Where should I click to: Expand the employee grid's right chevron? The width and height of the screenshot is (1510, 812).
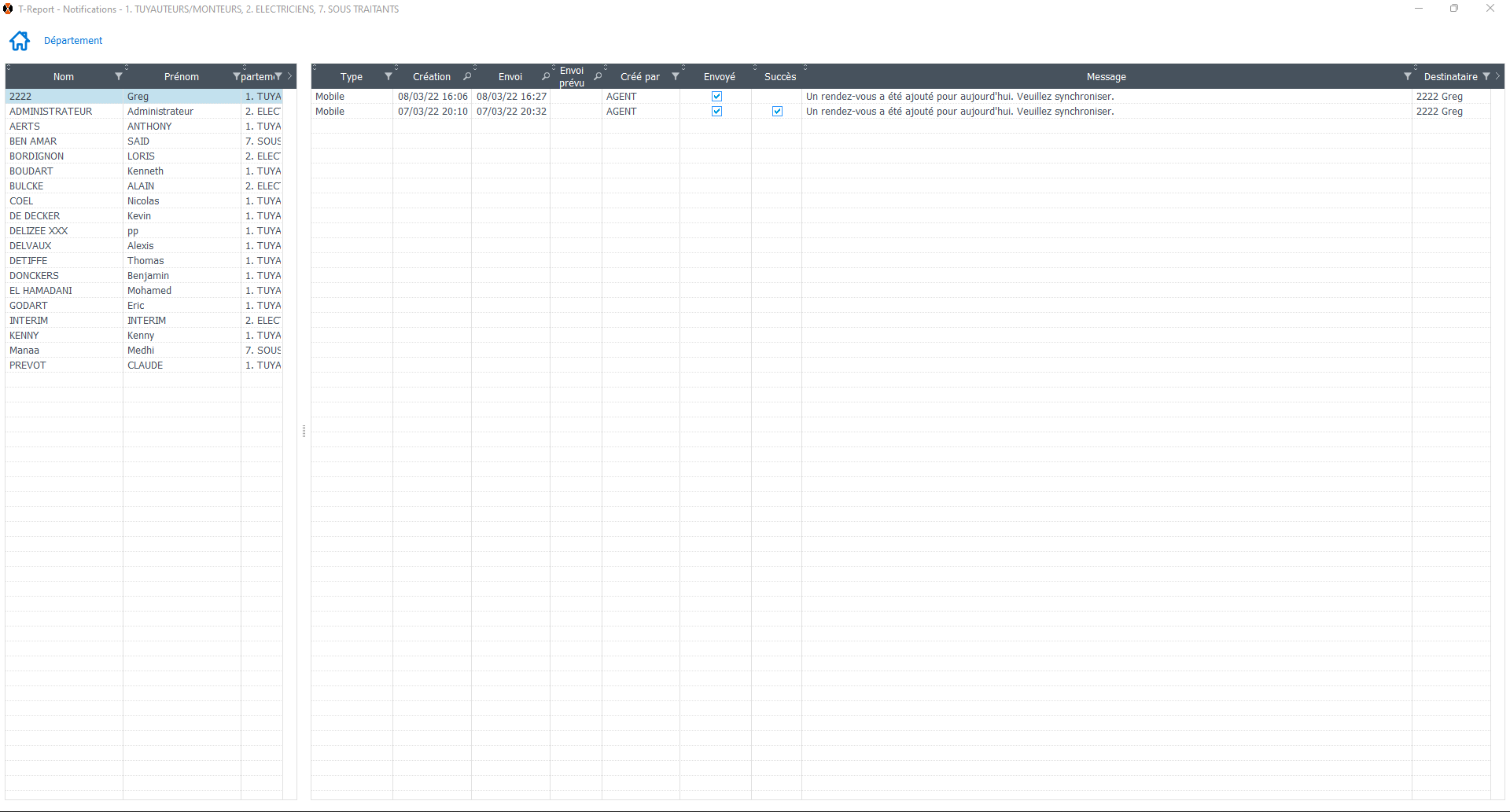point(290,76)
